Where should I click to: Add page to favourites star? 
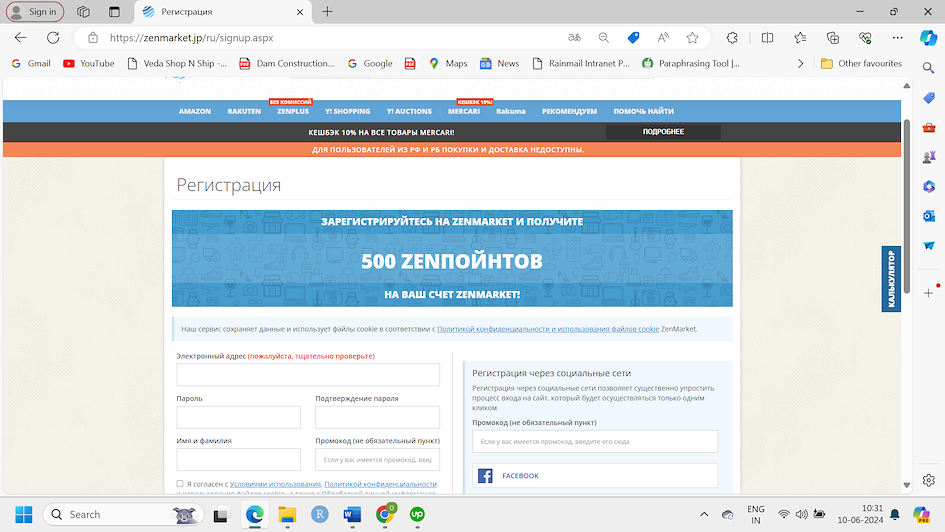tap(692, 37)
